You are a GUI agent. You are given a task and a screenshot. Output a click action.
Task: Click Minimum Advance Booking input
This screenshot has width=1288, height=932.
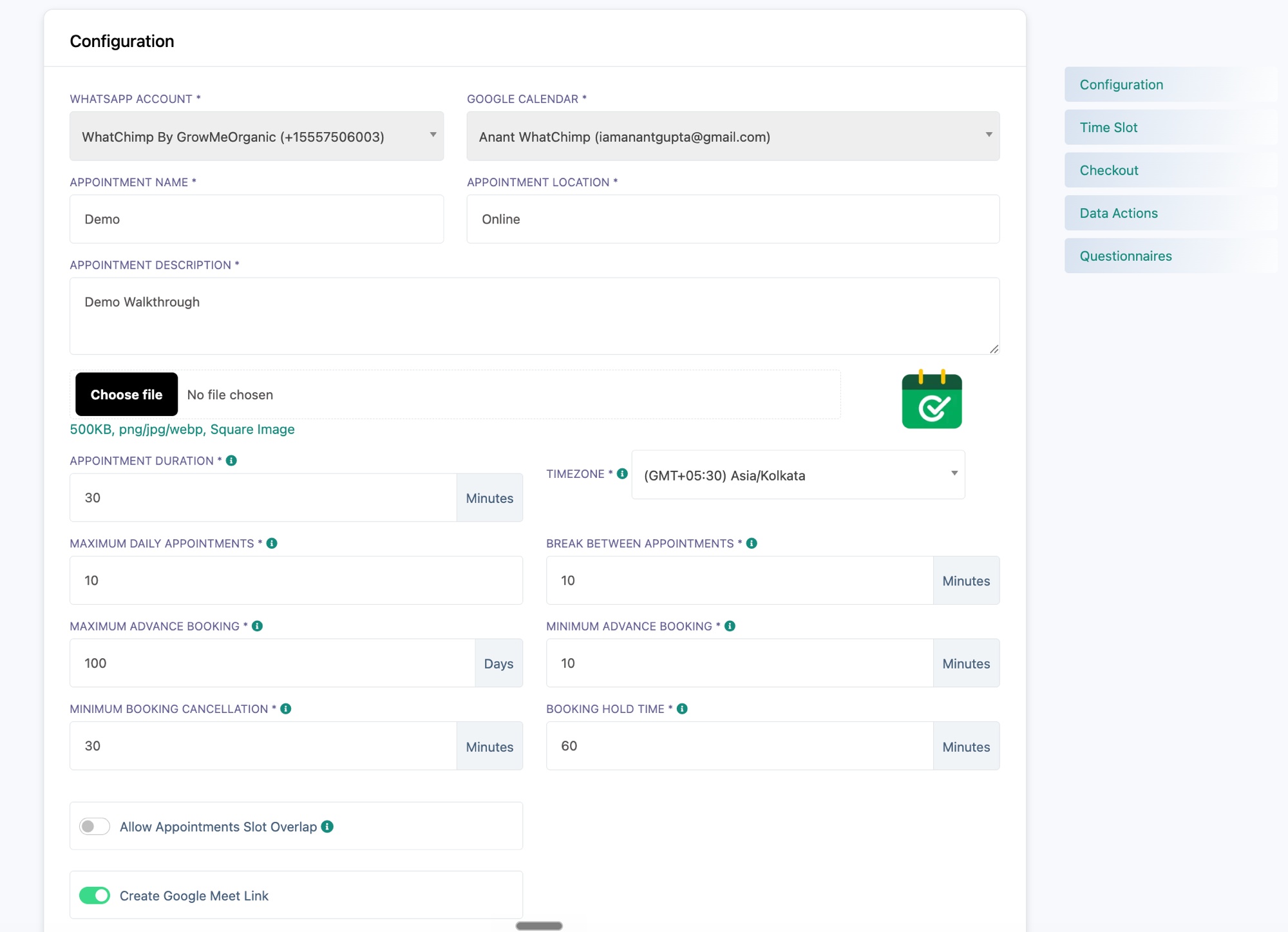pos(739,663)
